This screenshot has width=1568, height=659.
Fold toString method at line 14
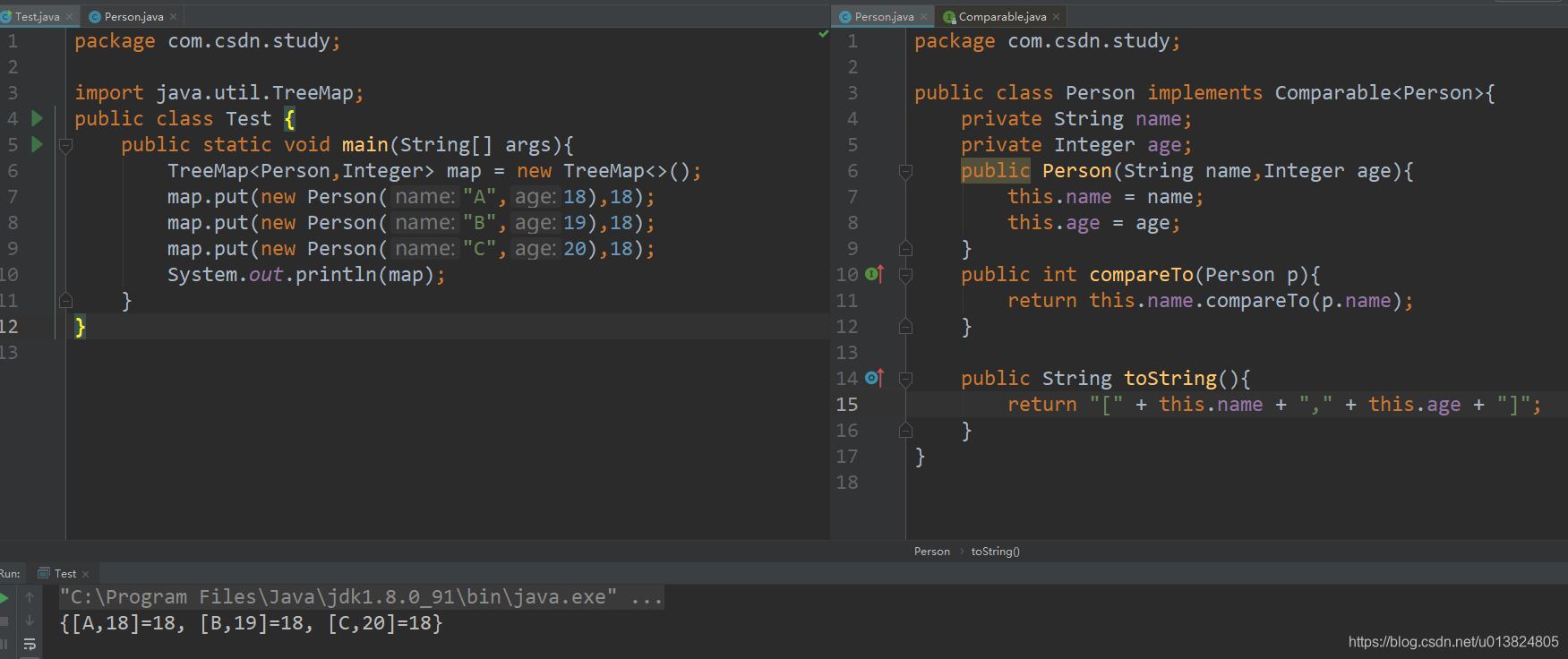905,378
